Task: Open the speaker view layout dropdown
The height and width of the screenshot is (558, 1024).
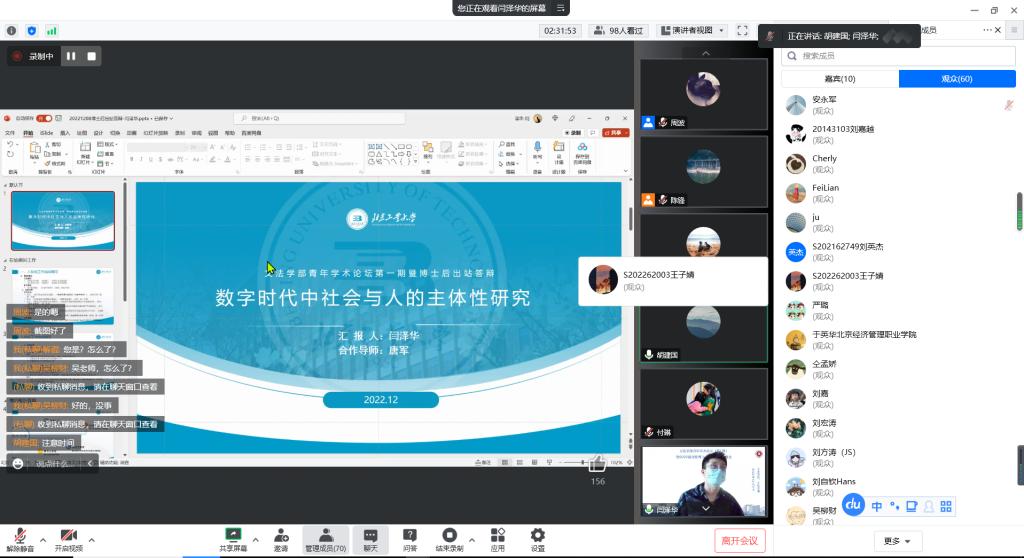Action: tap(692, 31)
